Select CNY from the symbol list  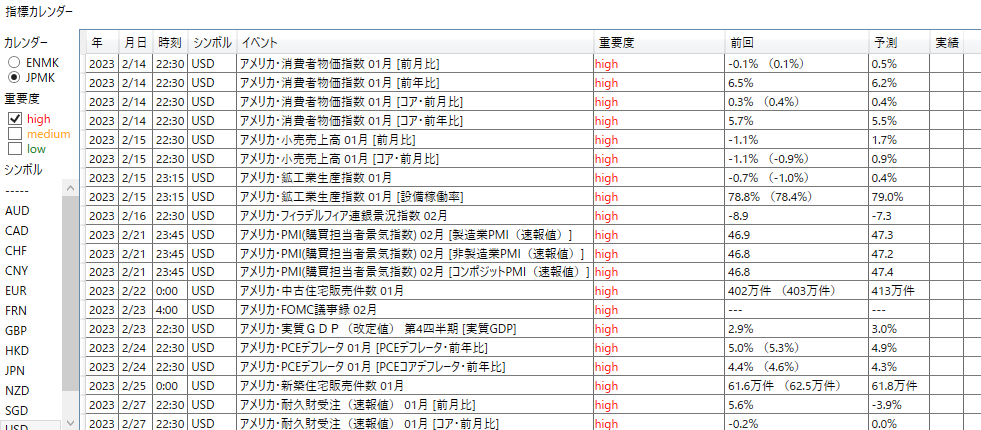pyautogui.click(x=16, y=271)
